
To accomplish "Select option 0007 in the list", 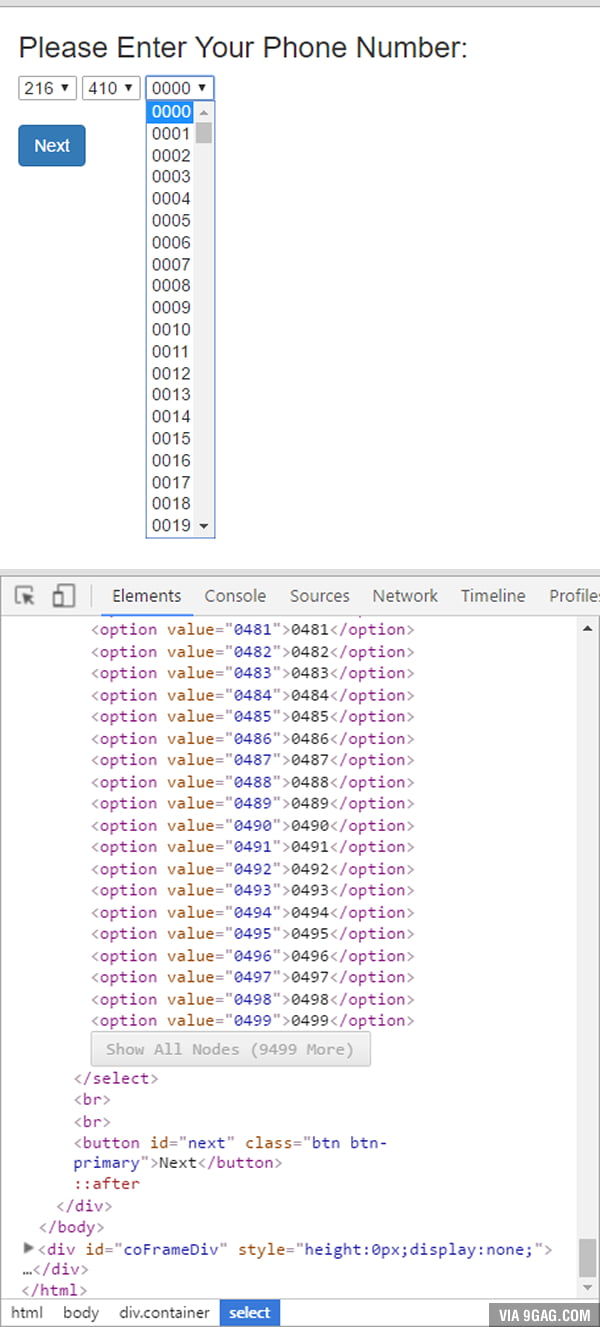I will 171,264.
